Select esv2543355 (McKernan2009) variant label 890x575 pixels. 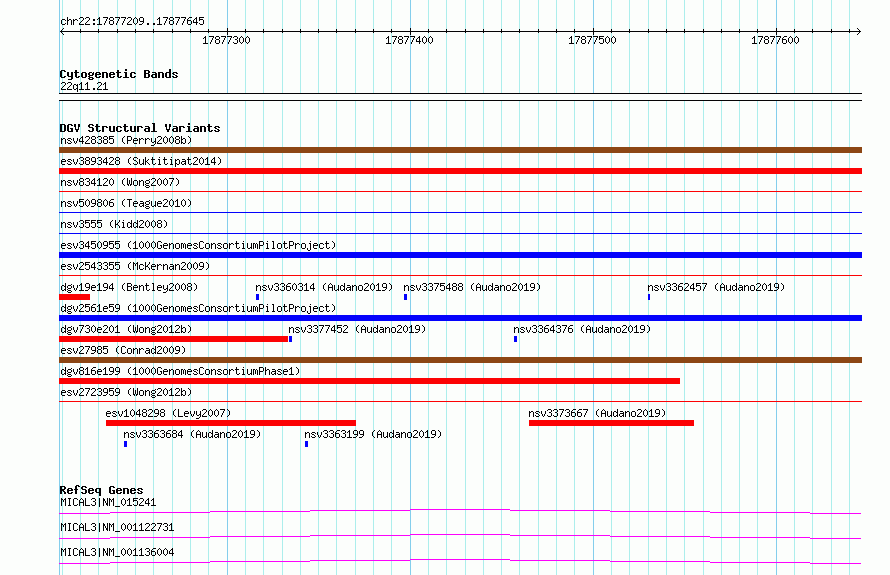(x=135, y=266)
